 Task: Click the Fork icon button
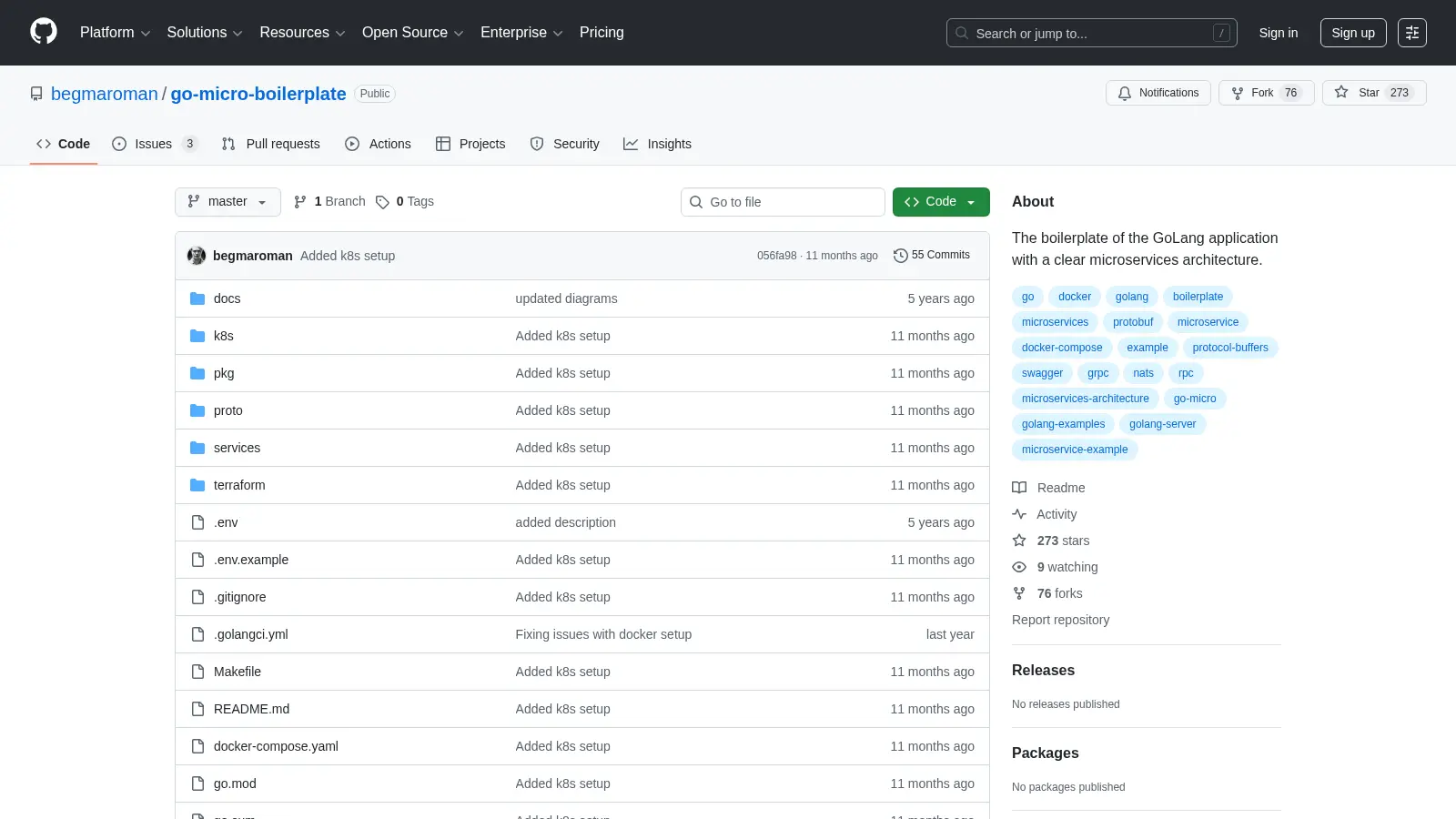1266,93
